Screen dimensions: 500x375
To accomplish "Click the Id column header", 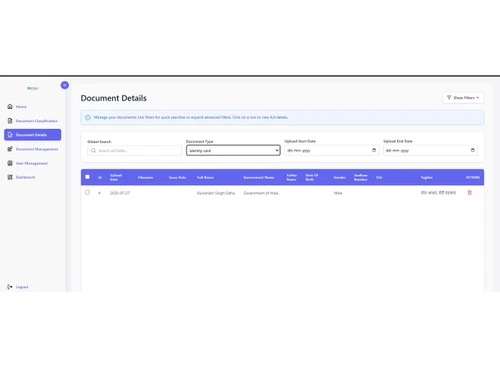I will 99,177.
